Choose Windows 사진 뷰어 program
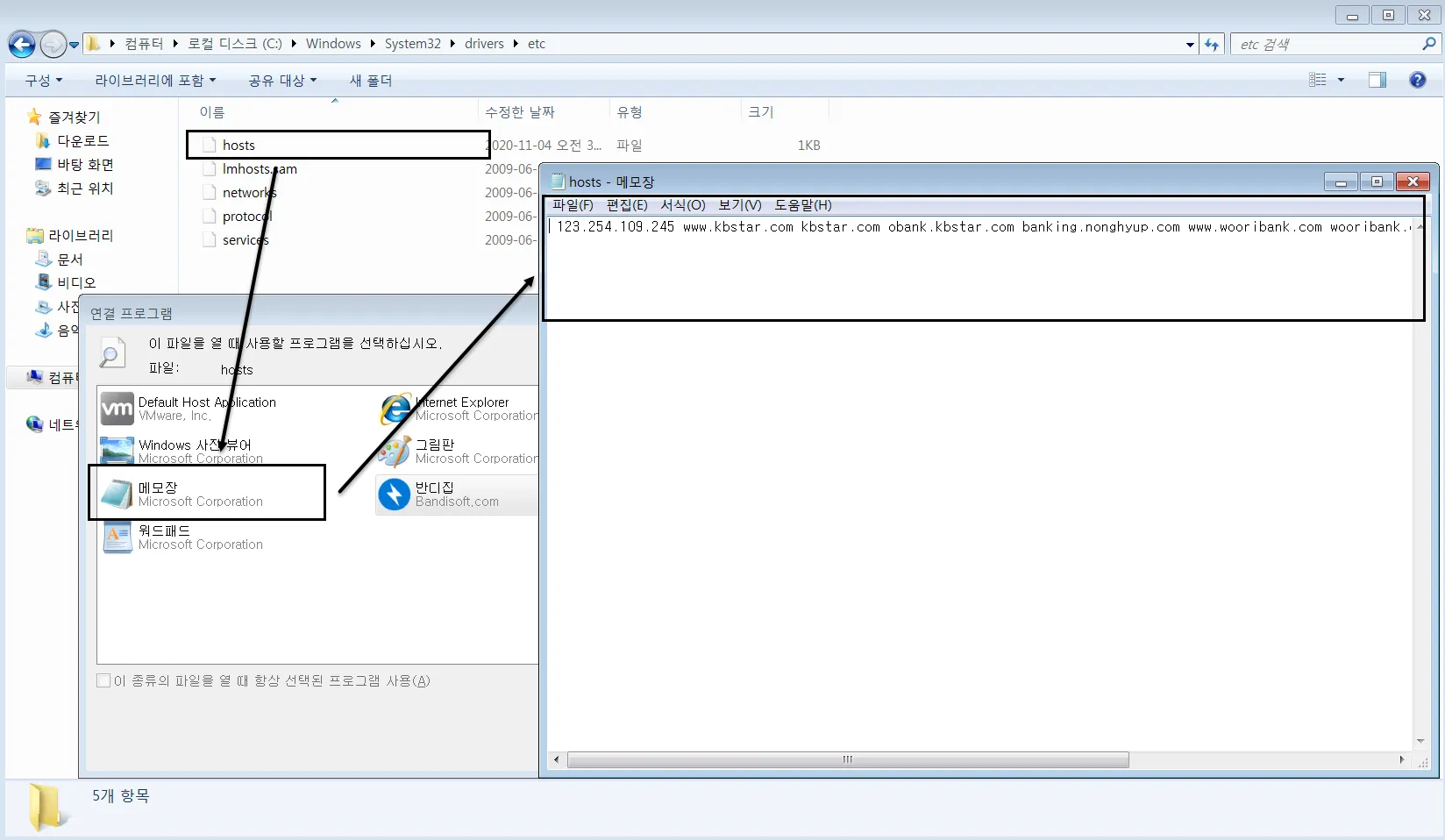1445x840 pixels. pos(182,452)
